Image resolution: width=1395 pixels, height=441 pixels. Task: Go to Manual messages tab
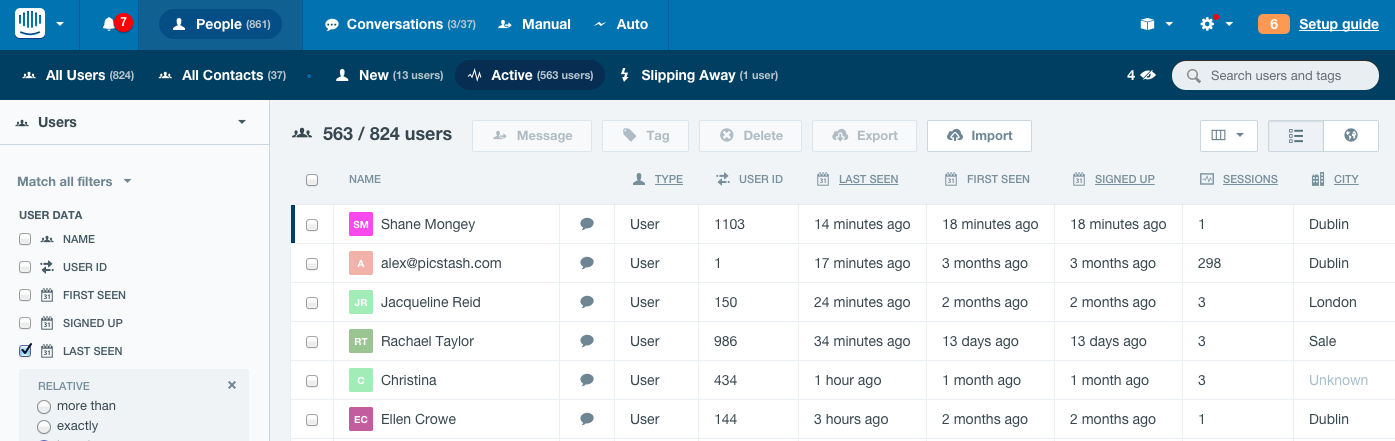pyautogui.click(x=535, y=24)
